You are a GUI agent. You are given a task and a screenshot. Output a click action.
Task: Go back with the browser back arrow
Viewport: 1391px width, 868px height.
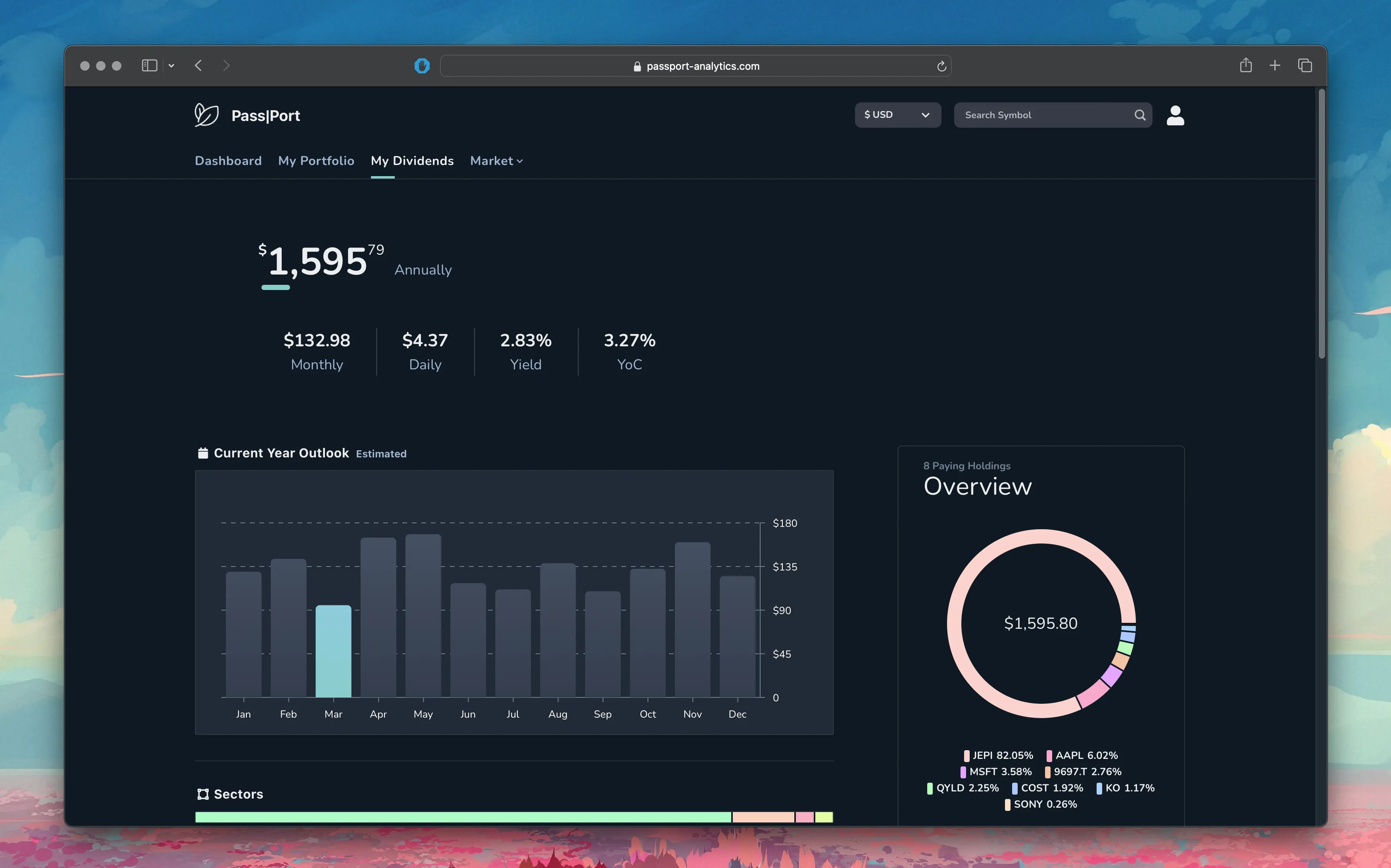[198, 65]
